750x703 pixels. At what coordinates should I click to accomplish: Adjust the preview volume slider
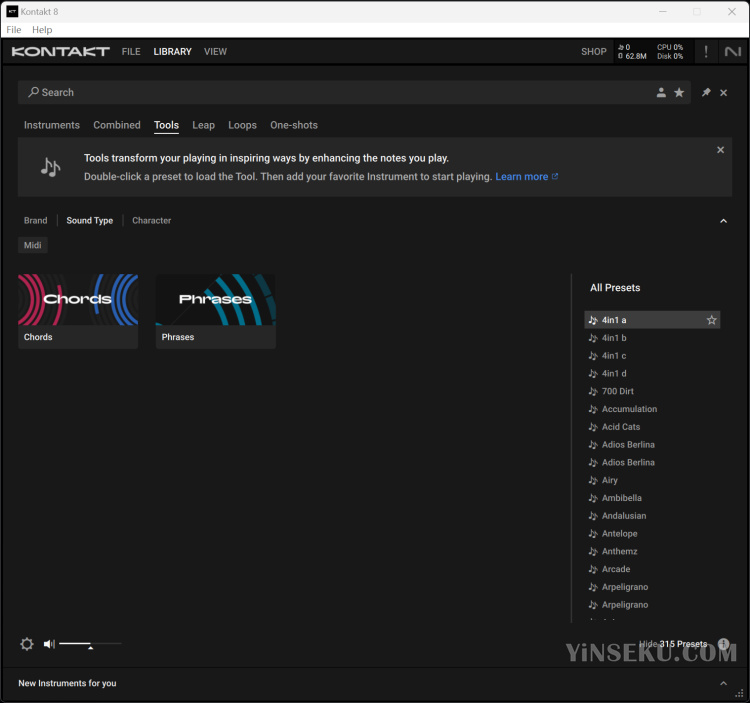[x=90, y=645]
